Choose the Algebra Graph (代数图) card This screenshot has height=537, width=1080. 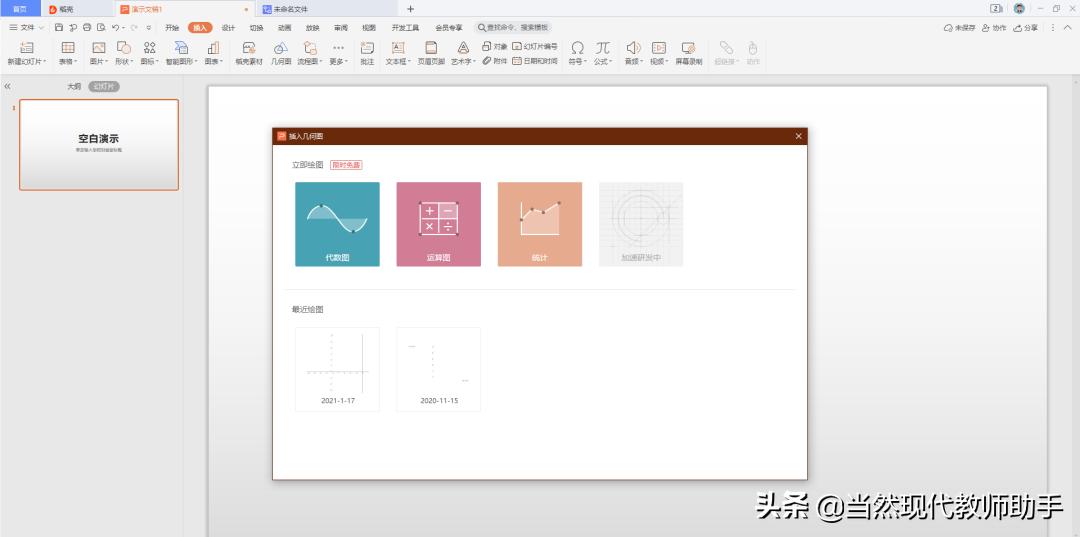(338, 224)
